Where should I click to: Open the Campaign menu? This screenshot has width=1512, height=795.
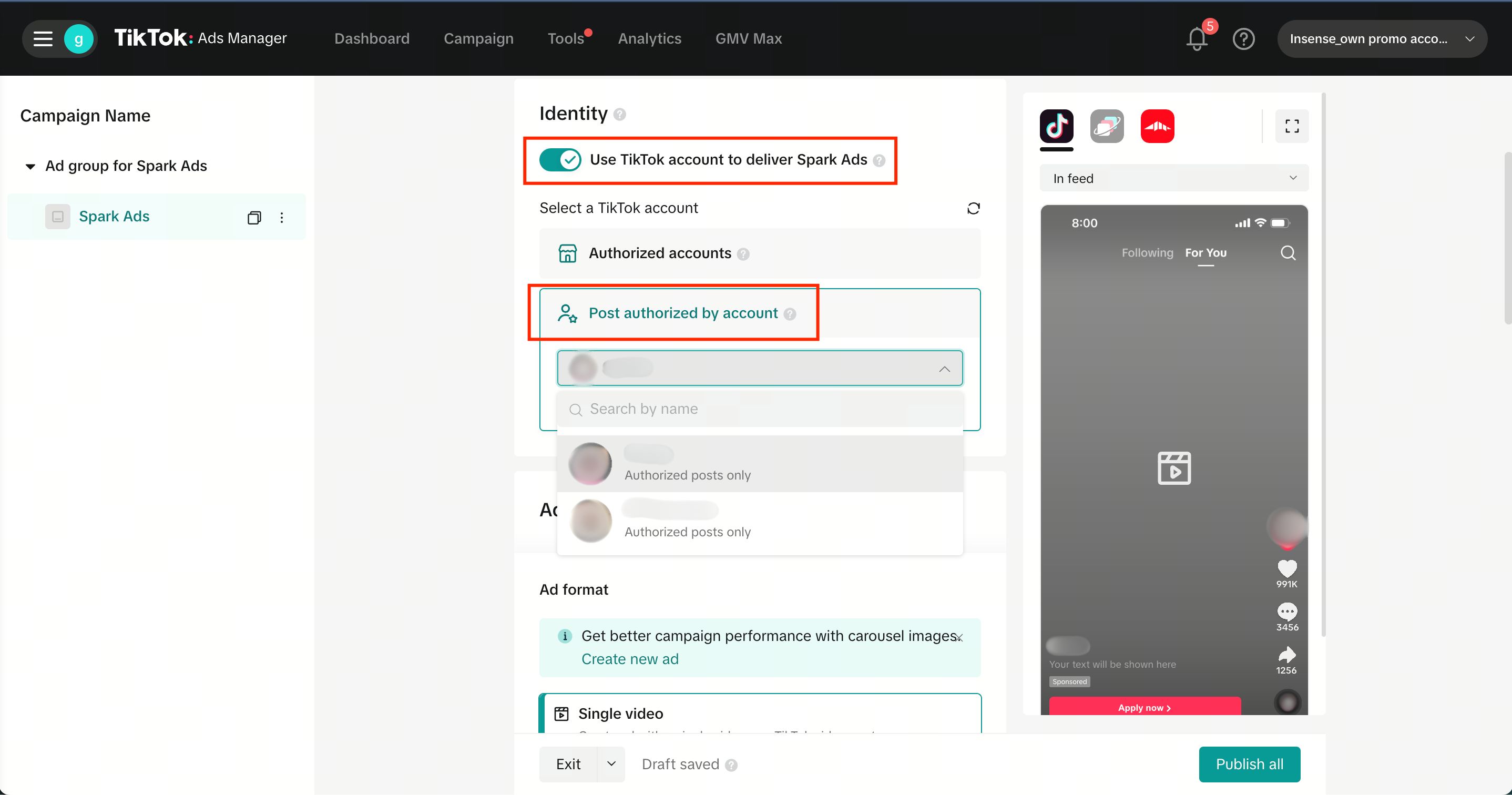coord(478,38)
